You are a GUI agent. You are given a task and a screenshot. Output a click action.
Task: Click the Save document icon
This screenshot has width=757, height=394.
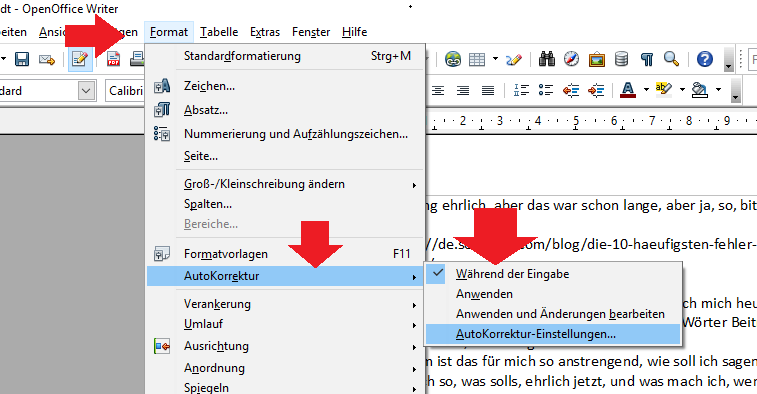pos(22,59)
